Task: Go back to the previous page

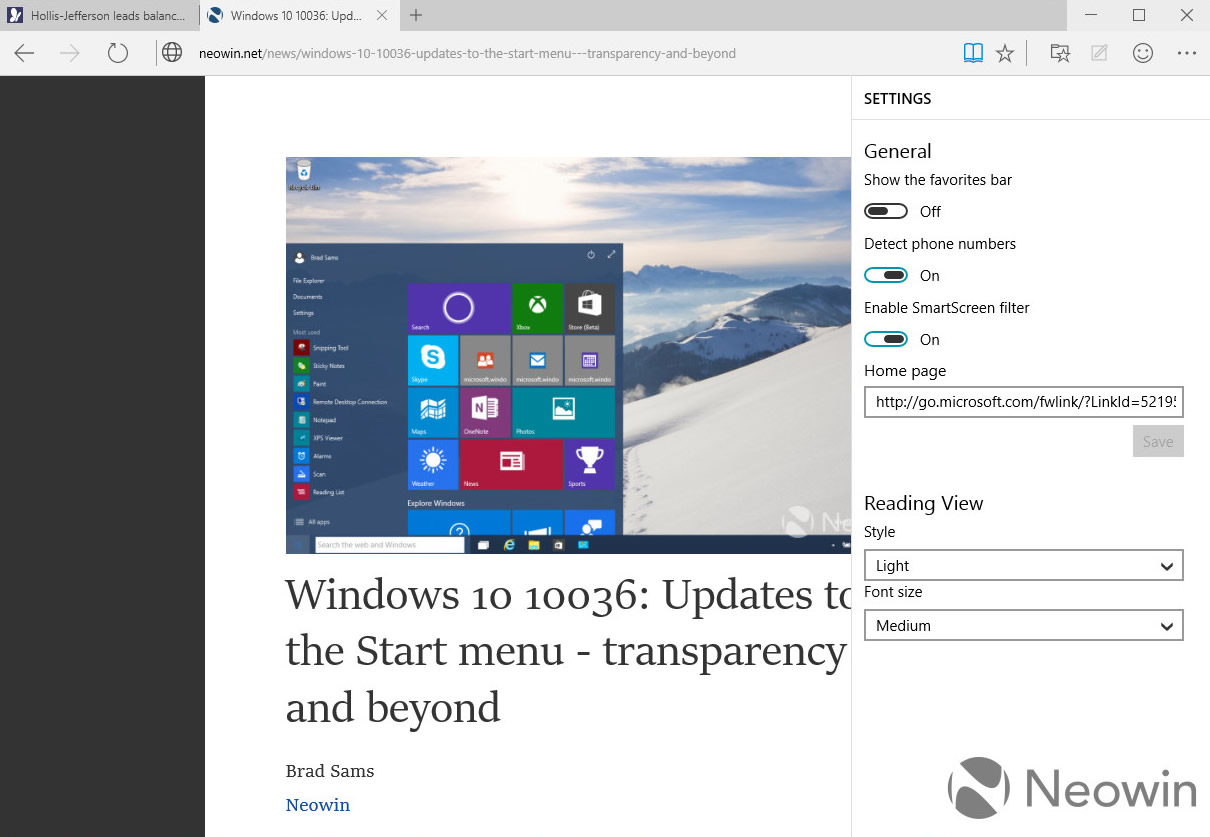Action: pos(25,53)
